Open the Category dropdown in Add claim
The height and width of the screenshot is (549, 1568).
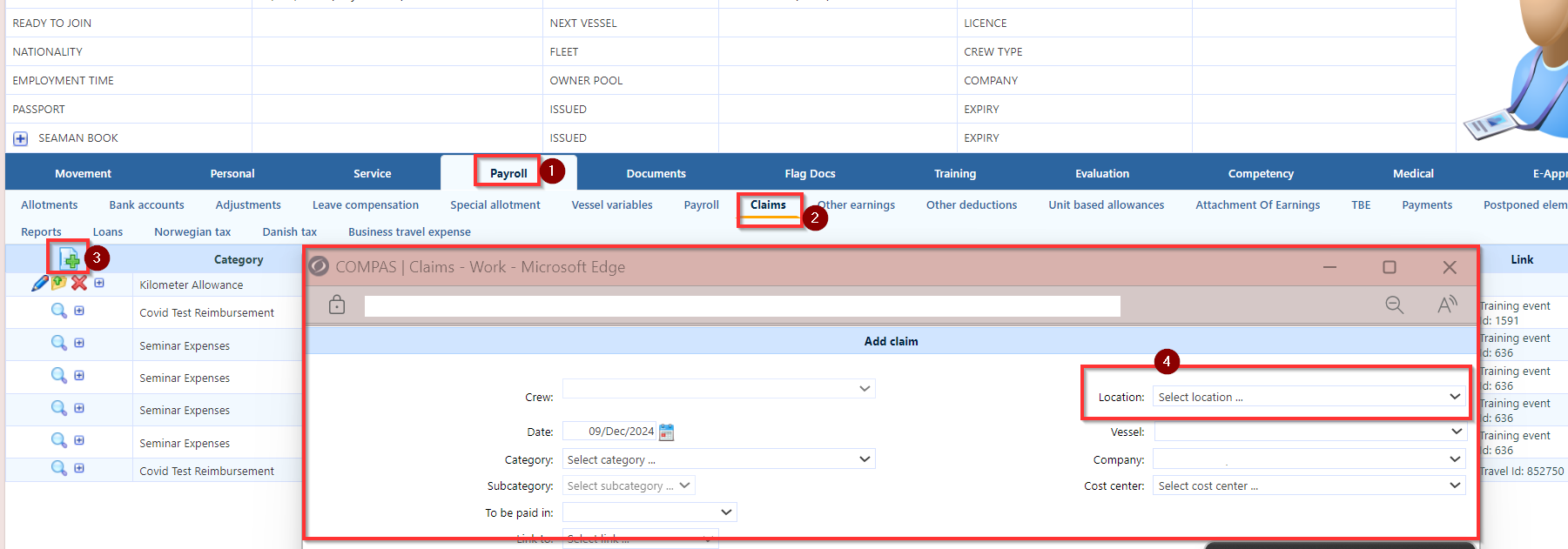(718, 459)
